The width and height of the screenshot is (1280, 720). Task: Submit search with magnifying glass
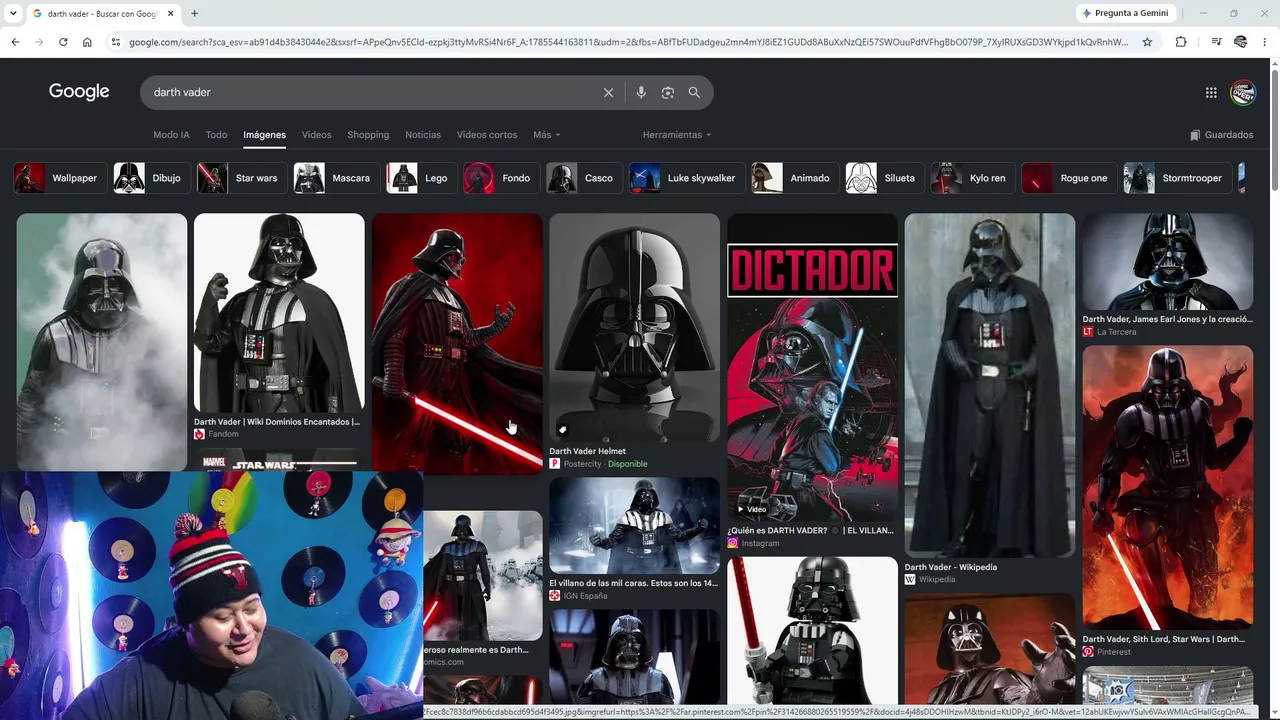pyautogui.click(x=694, y=92)
